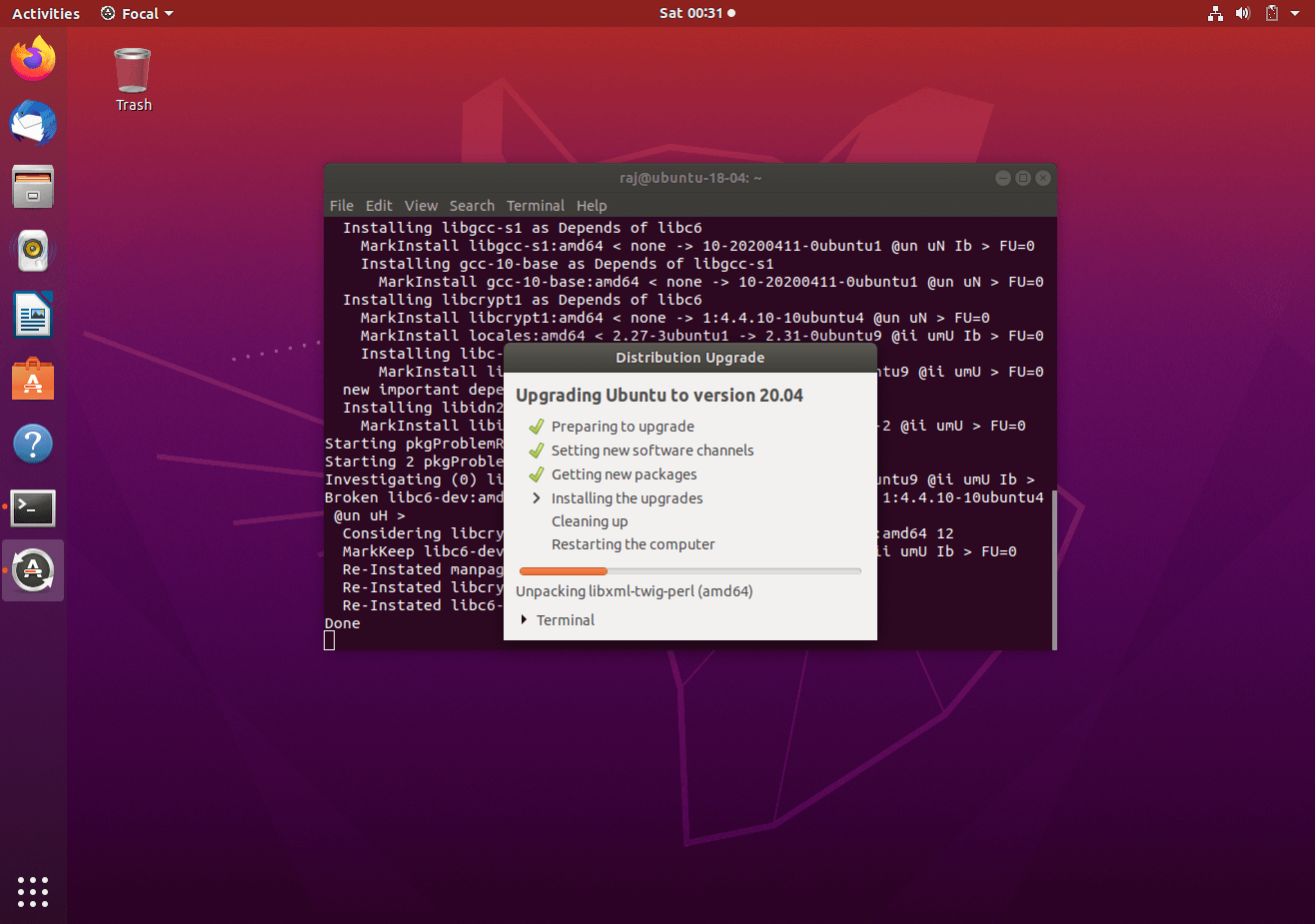Open the volume indicator
1315x924 pixels.
(1243, 13)
